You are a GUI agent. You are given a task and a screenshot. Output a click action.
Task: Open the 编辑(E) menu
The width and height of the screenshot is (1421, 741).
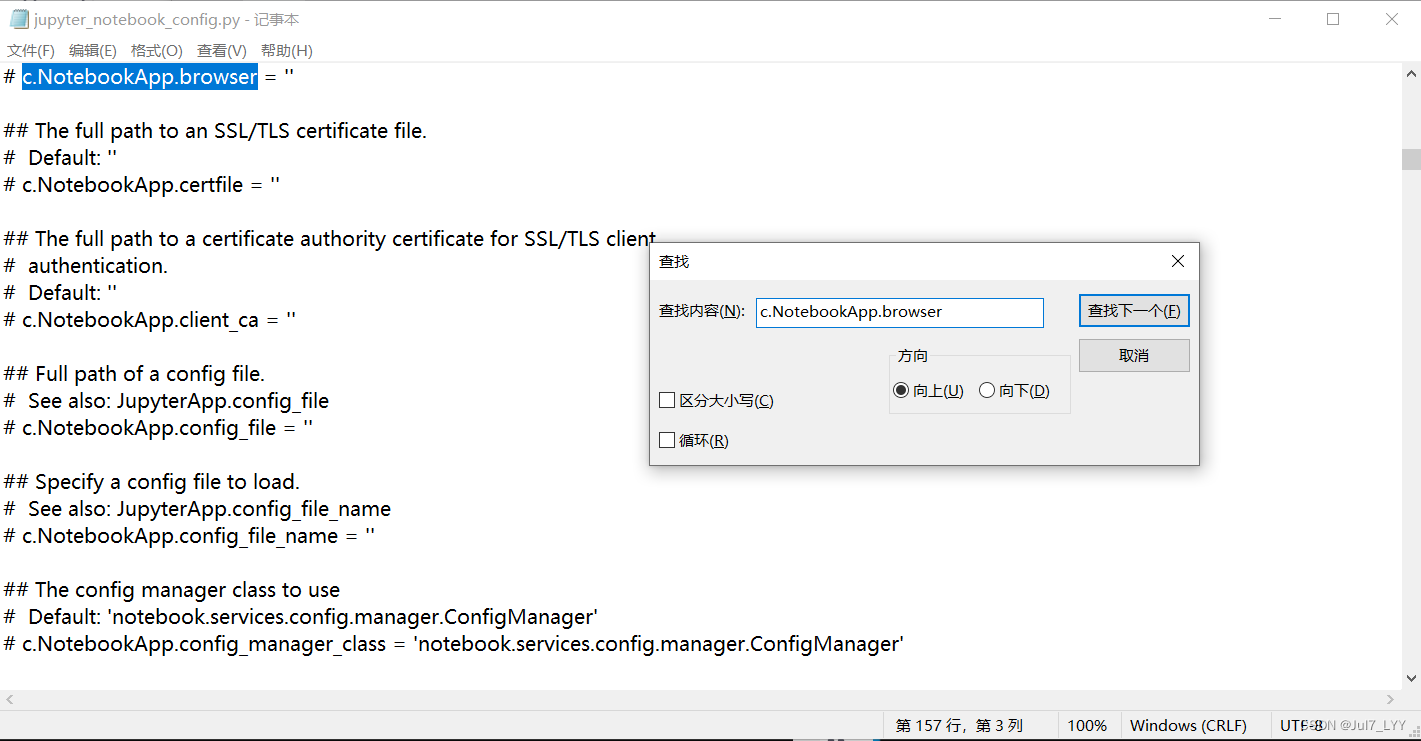click(93, 51)
